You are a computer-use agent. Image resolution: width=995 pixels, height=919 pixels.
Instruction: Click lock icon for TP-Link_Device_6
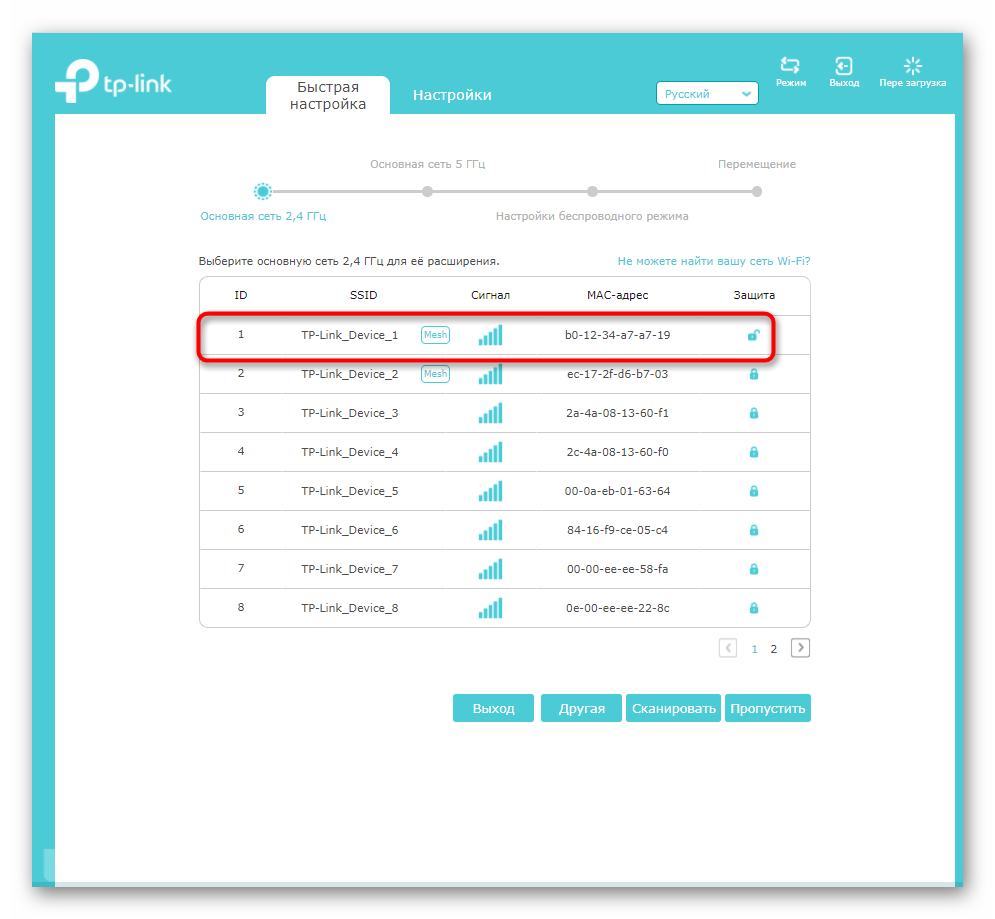pos(754,530)
